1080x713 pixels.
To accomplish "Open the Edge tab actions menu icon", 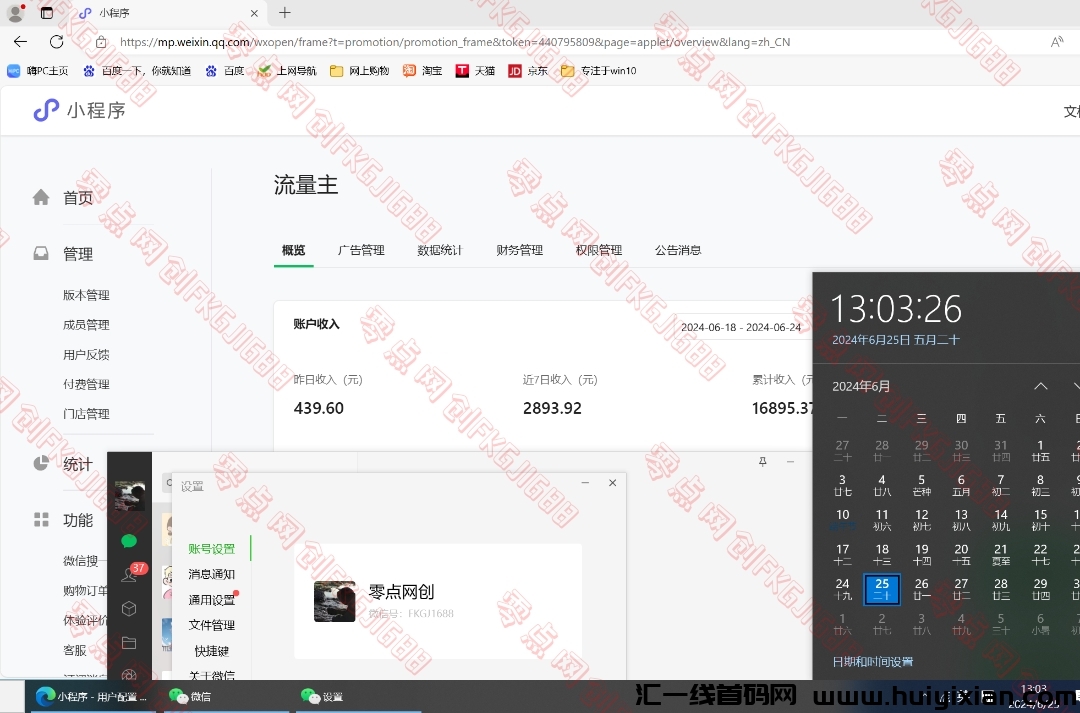I will tap(47, 12).
